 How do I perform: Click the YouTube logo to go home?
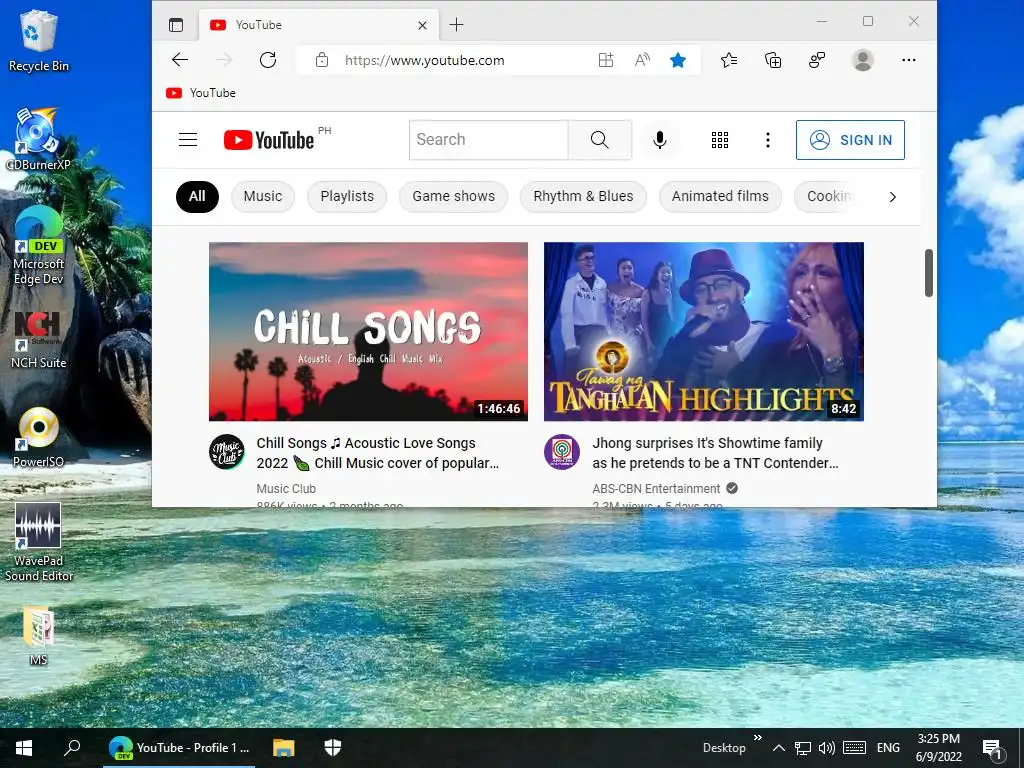click(268, 140)
